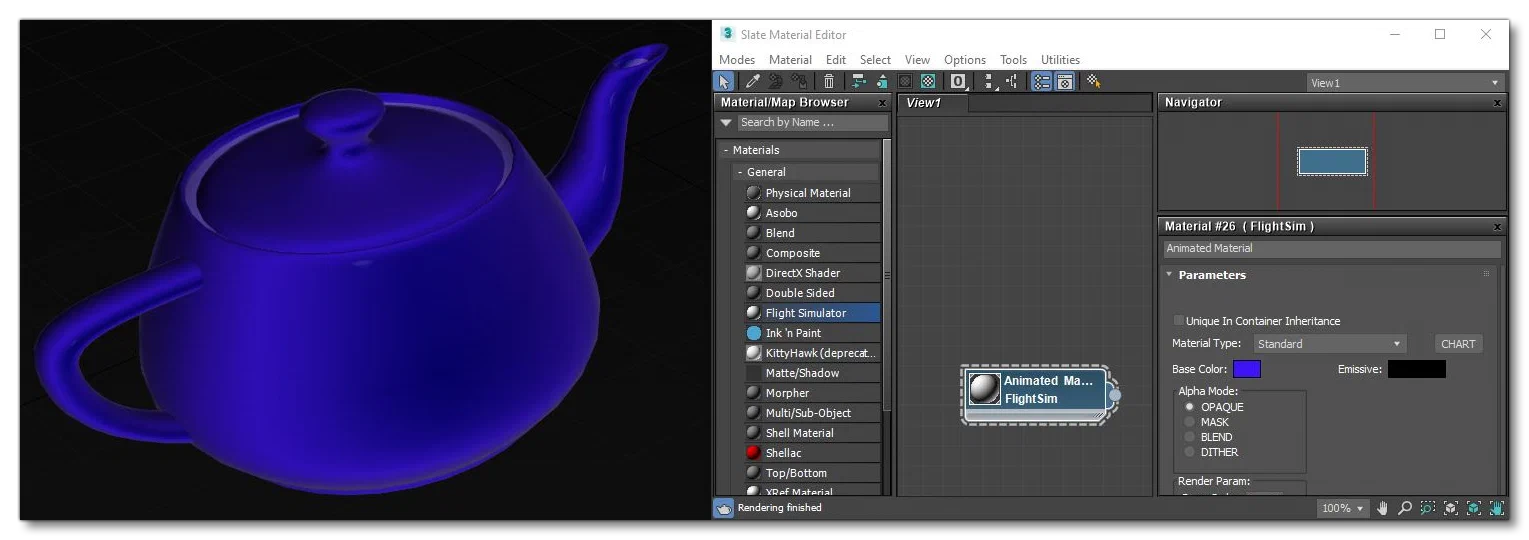Select the DITHER alpha mode
1529x540 pixels.
(1189, 452)
